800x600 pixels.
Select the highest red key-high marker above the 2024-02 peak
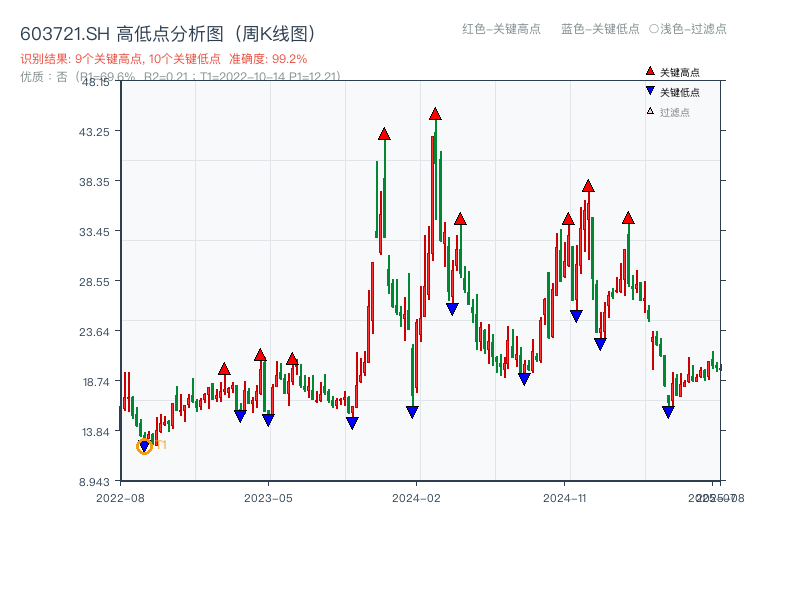click(x=435, y=114)
